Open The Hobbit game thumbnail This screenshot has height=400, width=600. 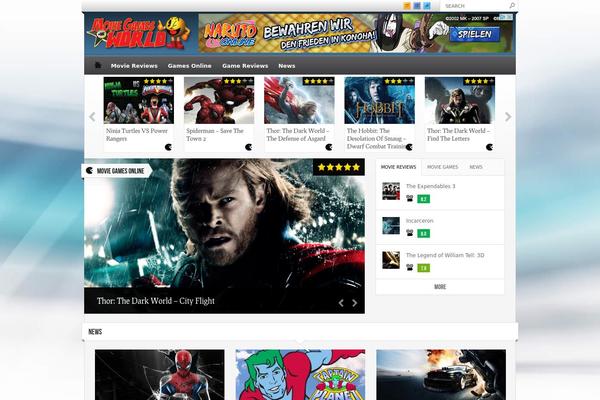tap(380, 100)
